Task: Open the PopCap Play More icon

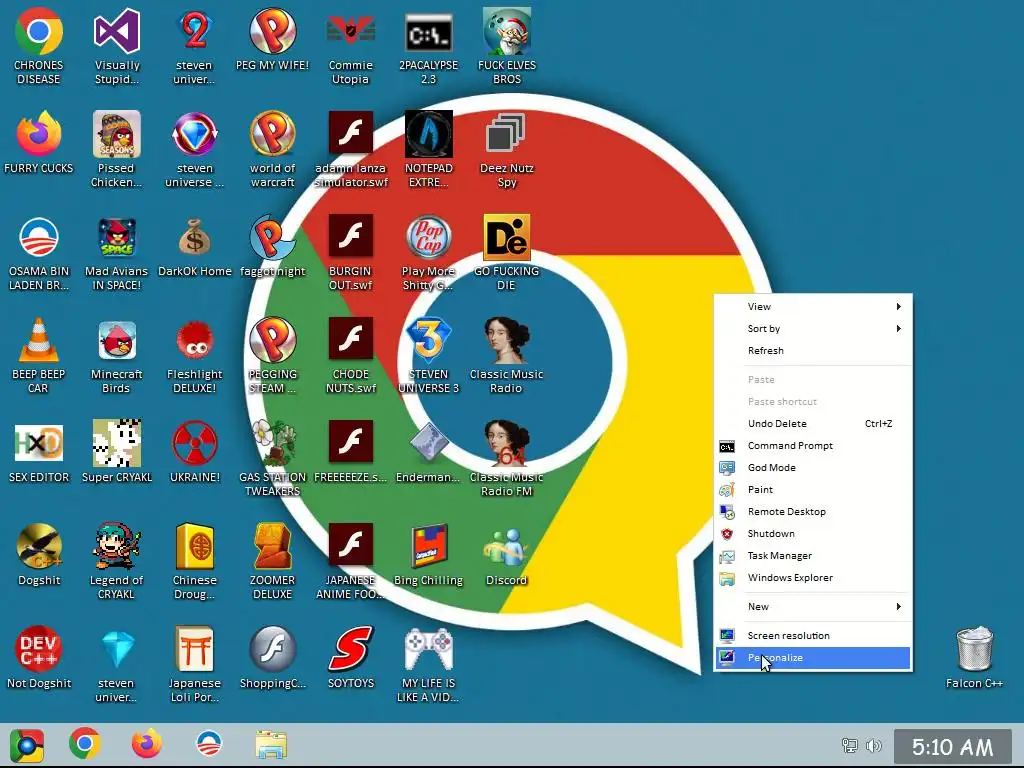Action: tap(428, 237)
